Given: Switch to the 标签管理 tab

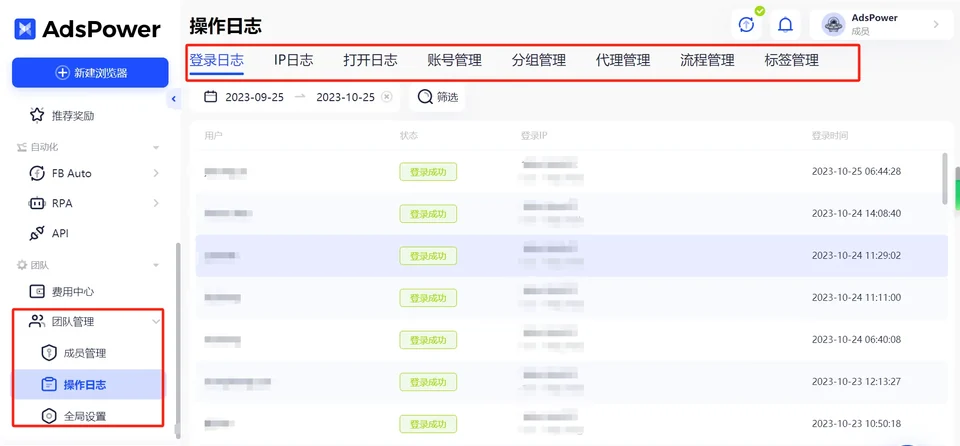Looking at the screenshot, I should [792, 60].
